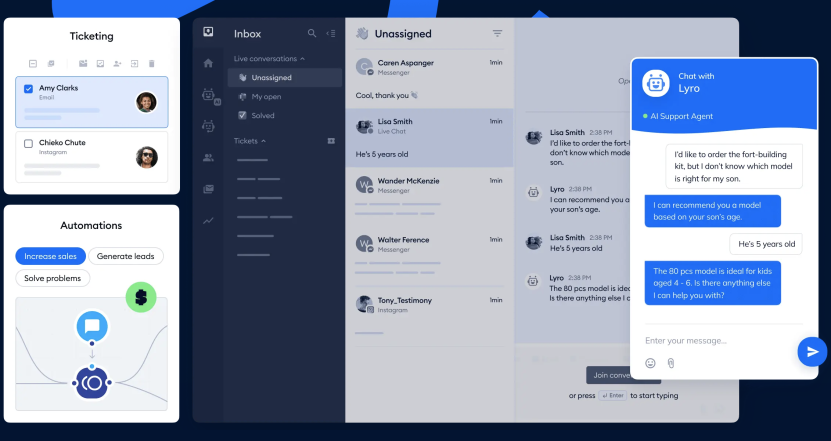Click Chieko Chute avatar photo

(147, 157)
